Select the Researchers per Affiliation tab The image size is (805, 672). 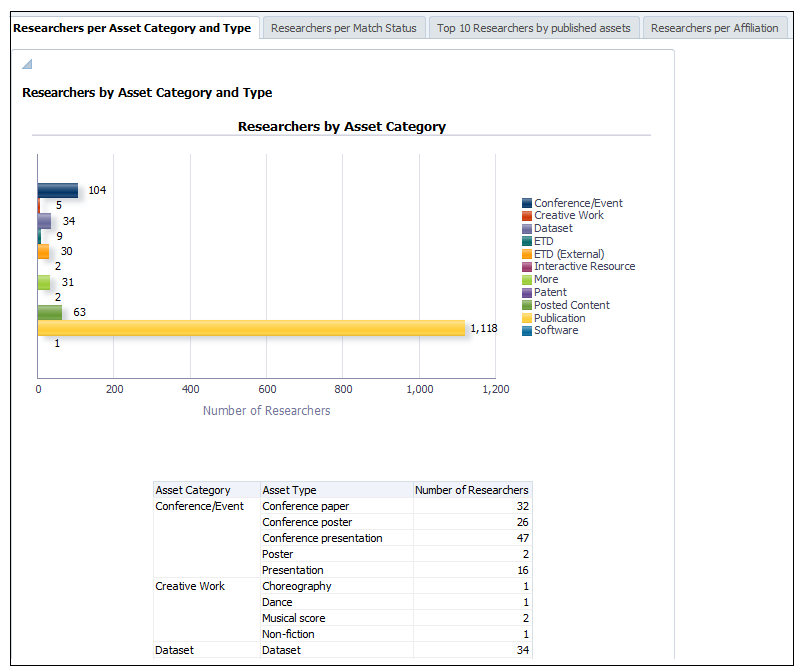point(714,28)
